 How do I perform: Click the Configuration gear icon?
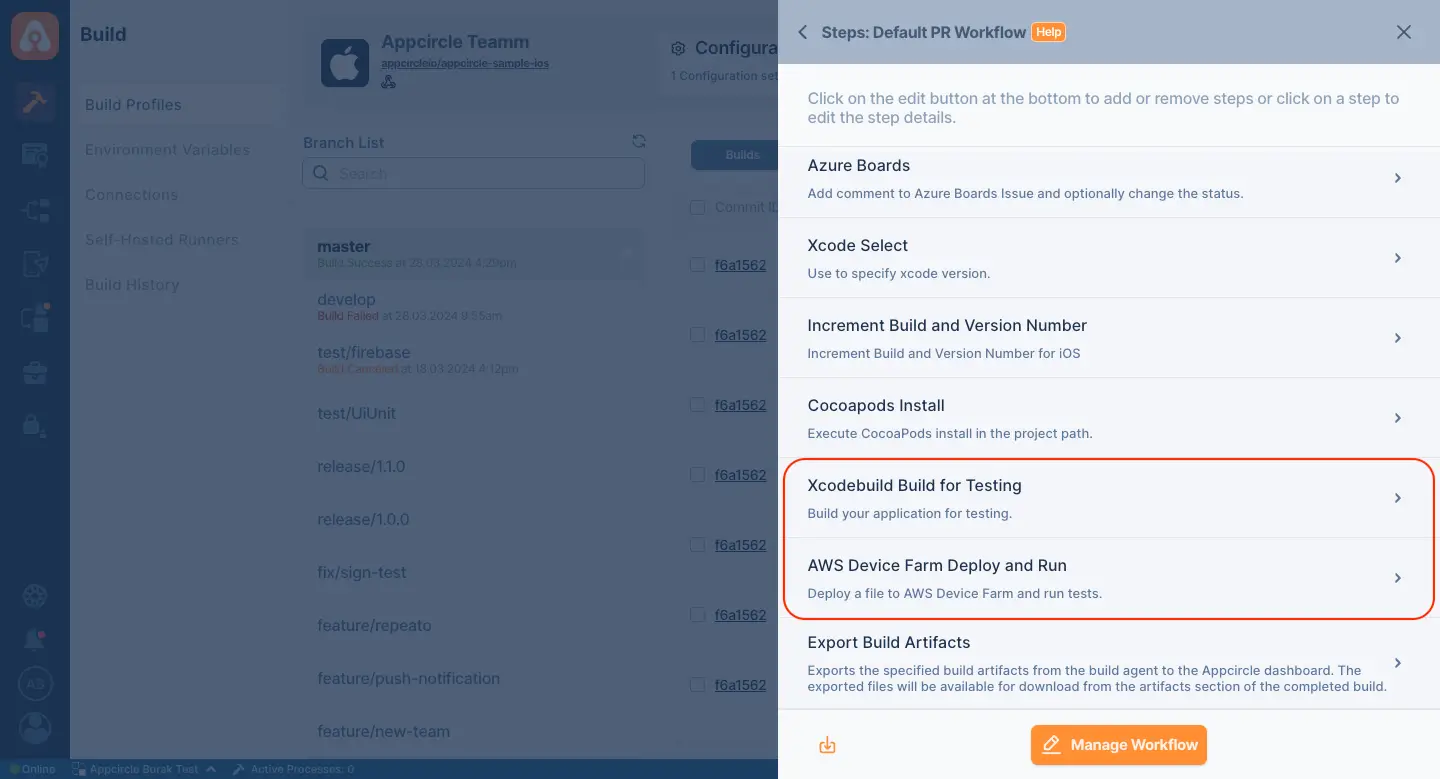click(x=678, y=48)
